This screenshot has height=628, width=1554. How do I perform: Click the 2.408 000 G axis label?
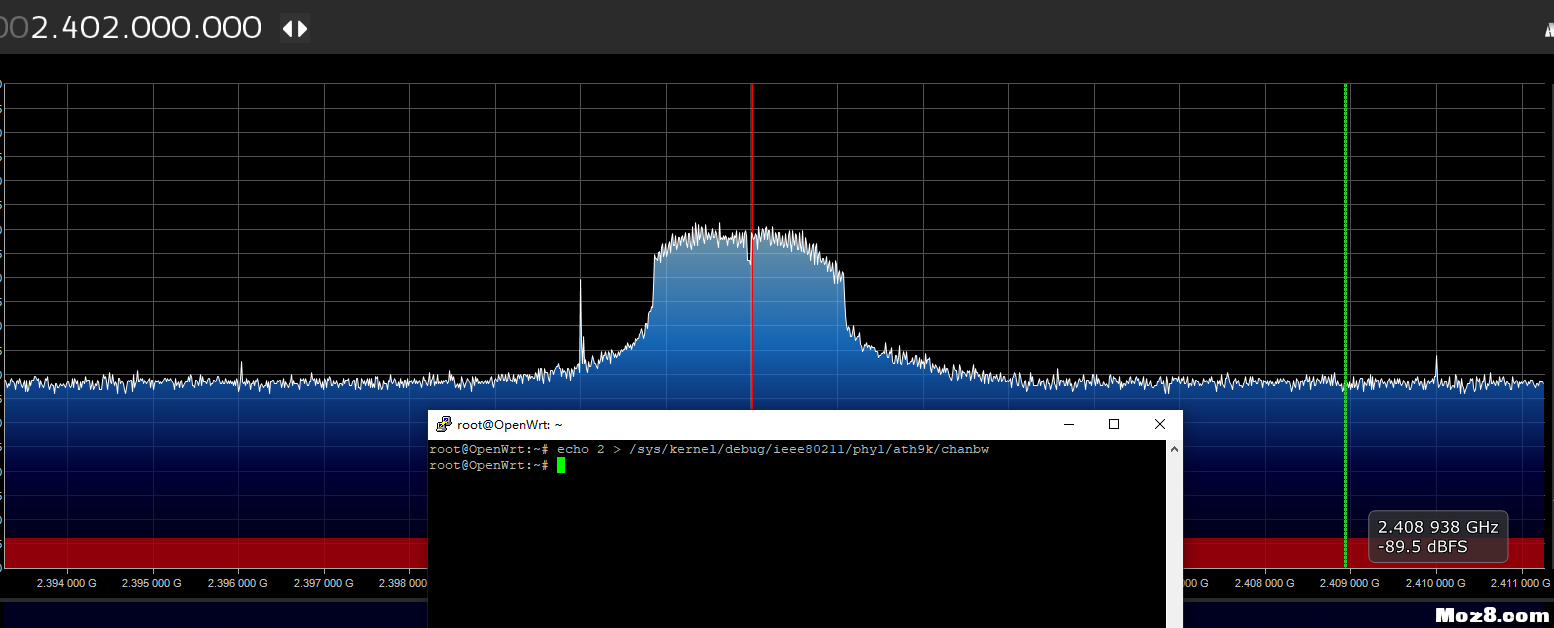[1265, 583]
